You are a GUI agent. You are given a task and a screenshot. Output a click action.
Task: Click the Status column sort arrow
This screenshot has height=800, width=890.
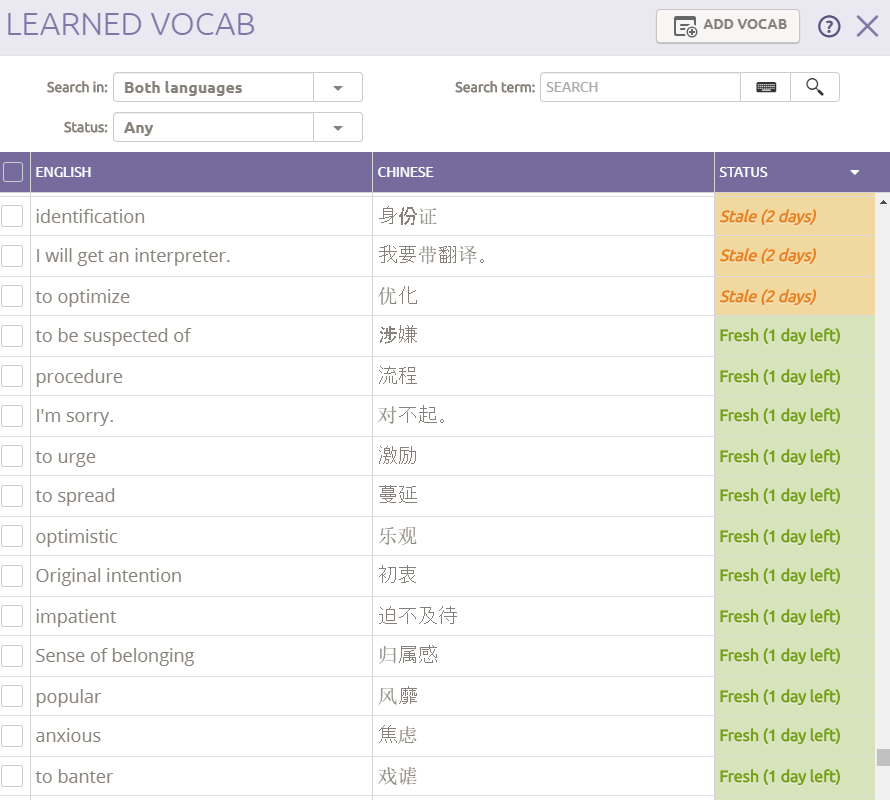855,172
